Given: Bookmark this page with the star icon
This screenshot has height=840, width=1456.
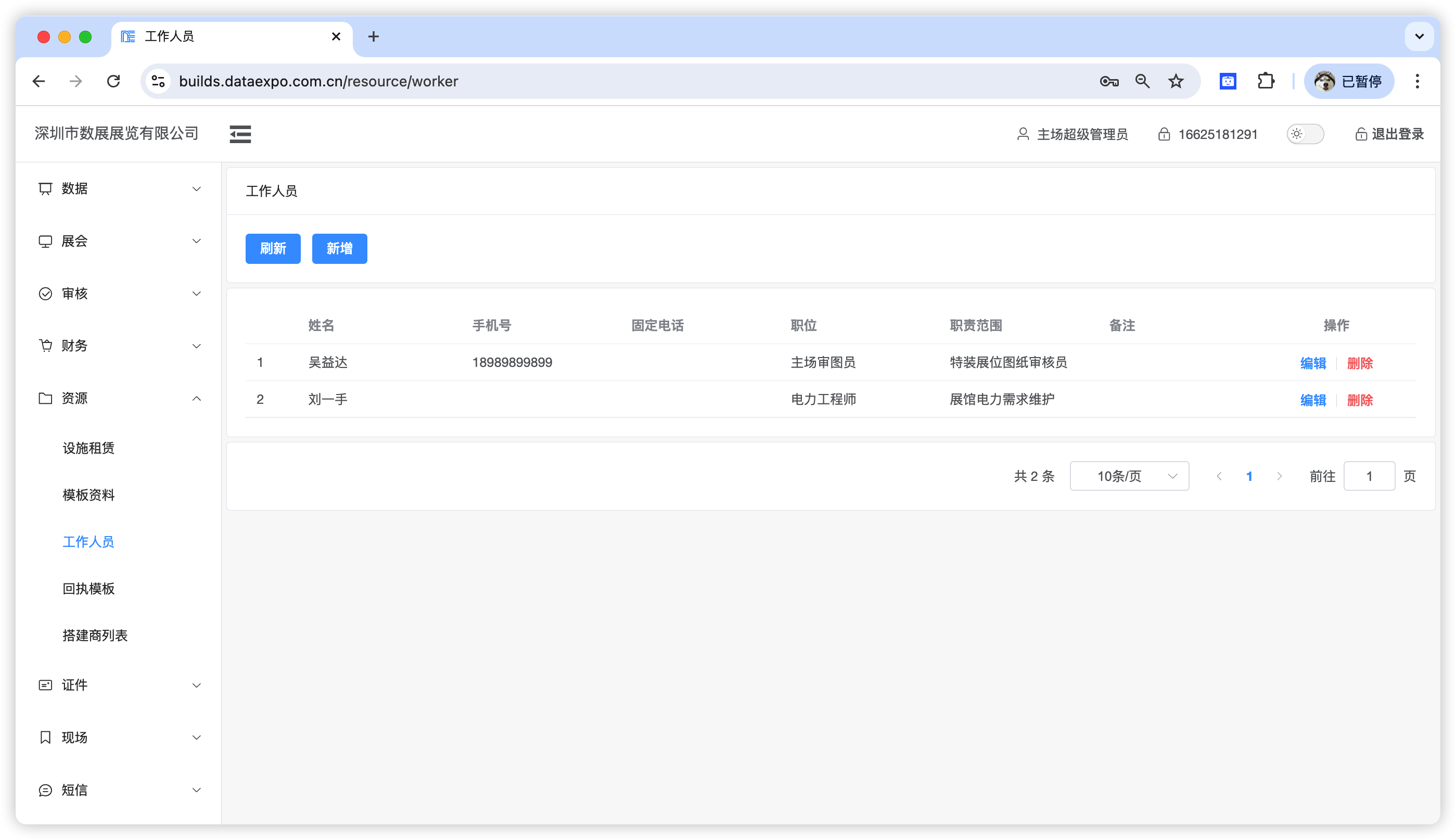Looking at the screenshot, I should pyautogui.click(x=1176, y=81).
